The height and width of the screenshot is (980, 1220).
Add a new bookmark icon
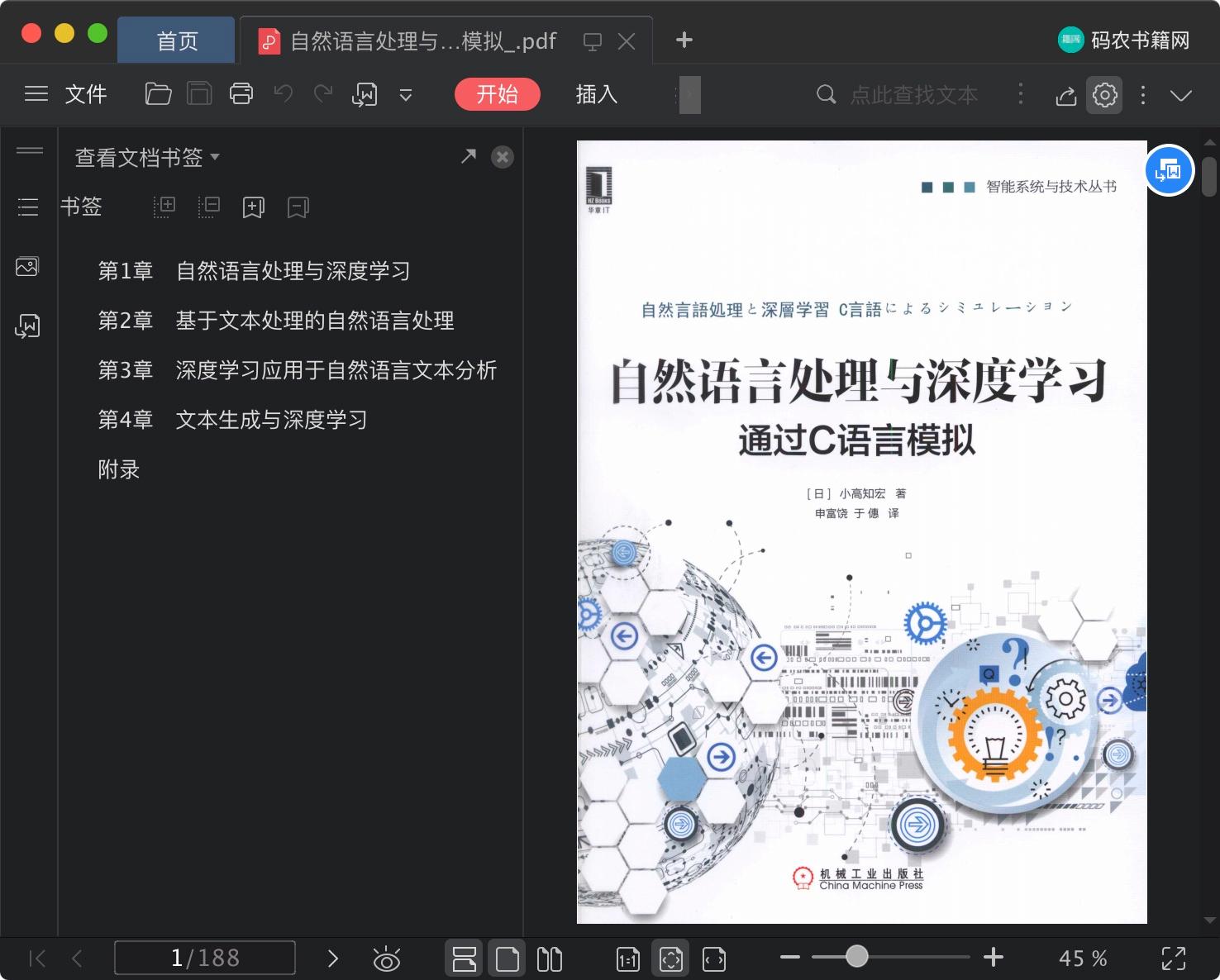(254, 207)
